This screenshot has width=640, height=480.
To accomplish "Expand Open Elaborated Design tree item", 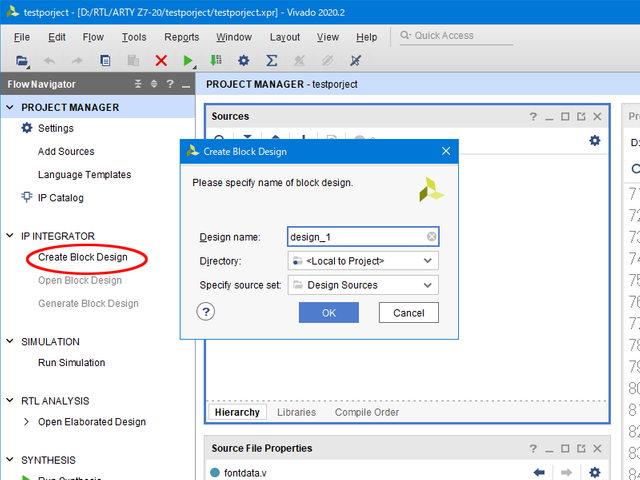I will tap(27, 422).
